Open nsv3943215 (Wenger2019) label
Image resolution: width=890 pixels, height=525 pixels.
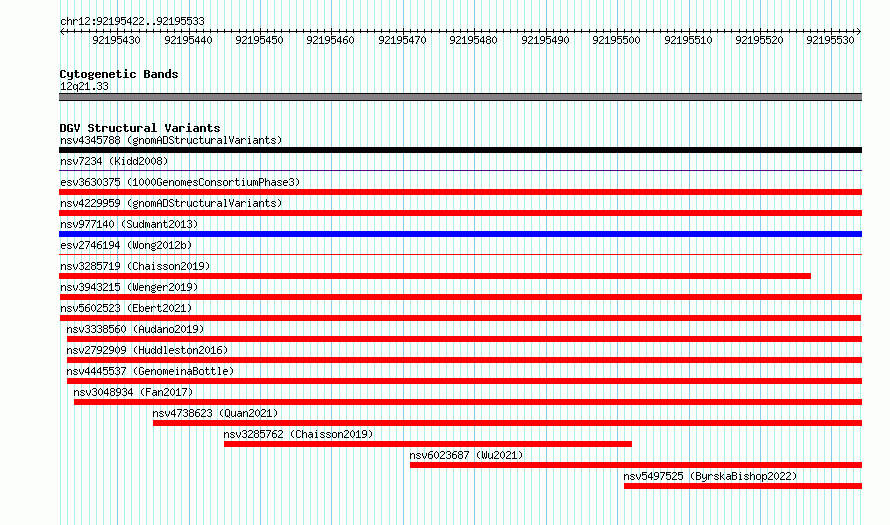[x=129, y=287]
